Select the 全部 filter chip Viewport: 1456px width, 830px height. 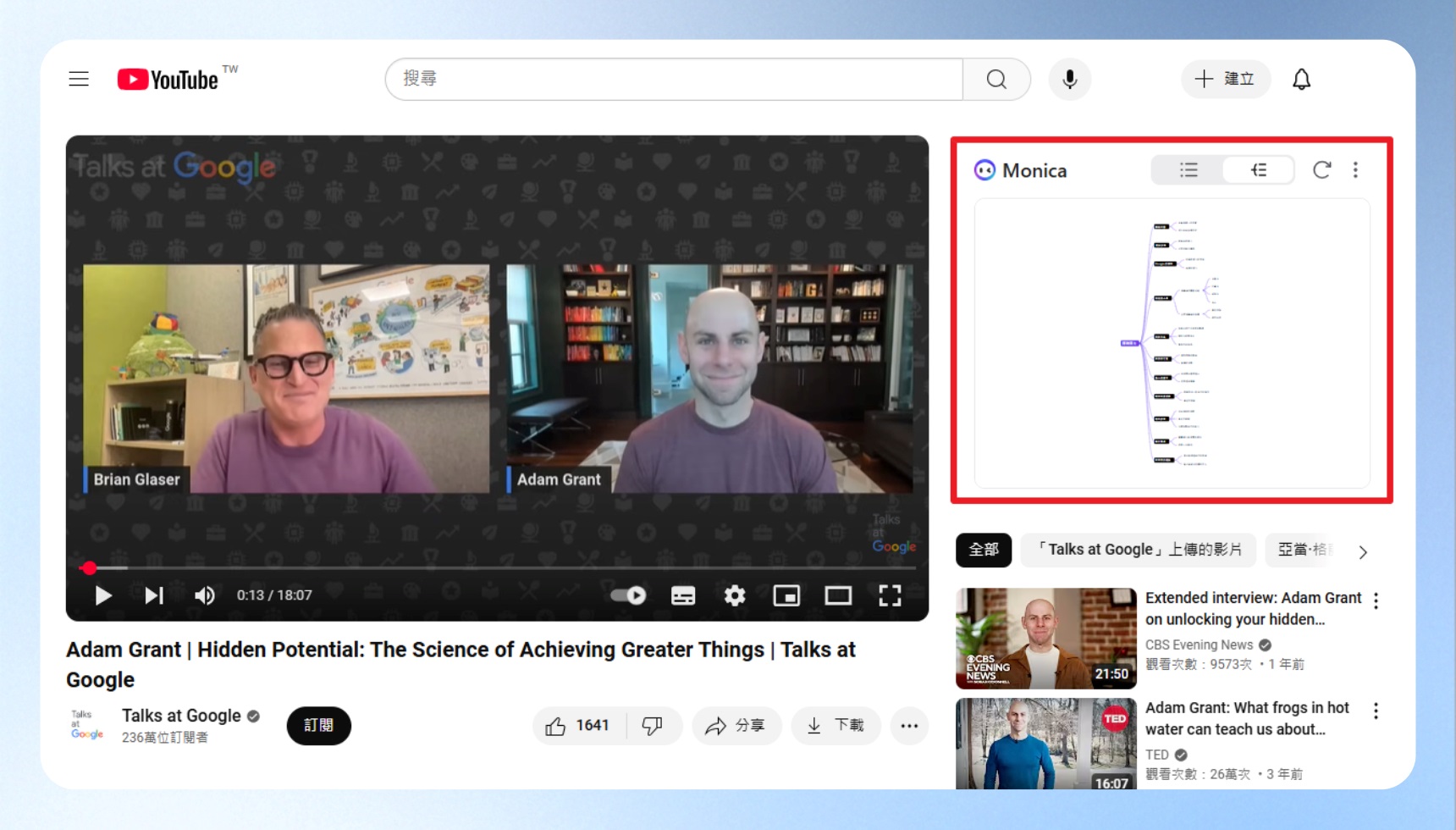(x=984, y=550)
